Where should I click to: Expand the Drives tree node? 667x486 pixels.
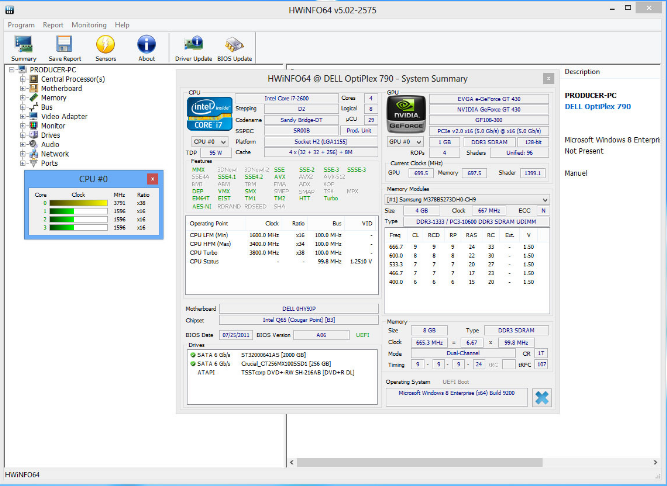[22, 135]
